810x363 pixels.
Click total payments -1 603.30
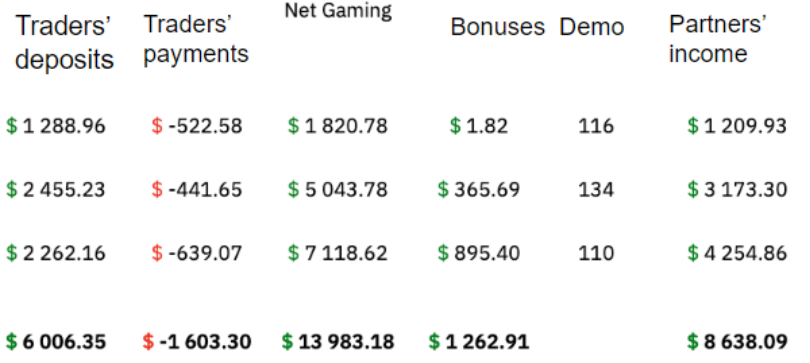(197, 341)
